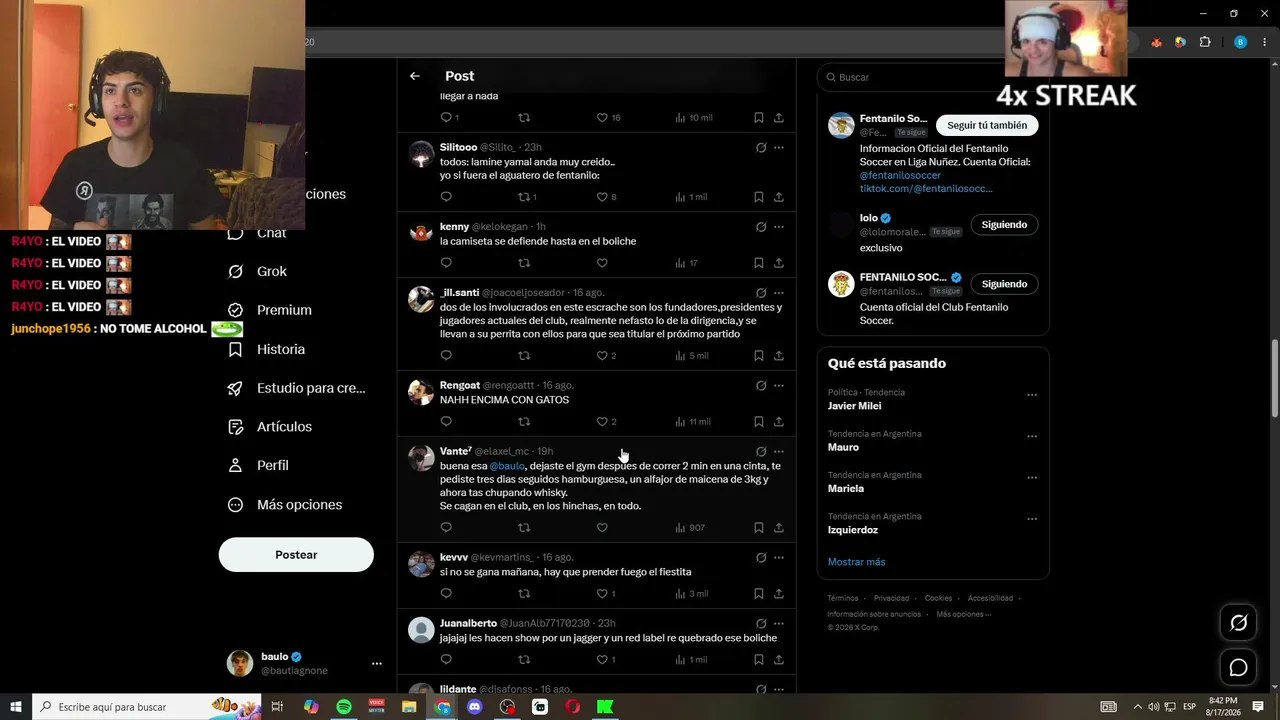Open Estudio para creadores in sidebar

297,388
